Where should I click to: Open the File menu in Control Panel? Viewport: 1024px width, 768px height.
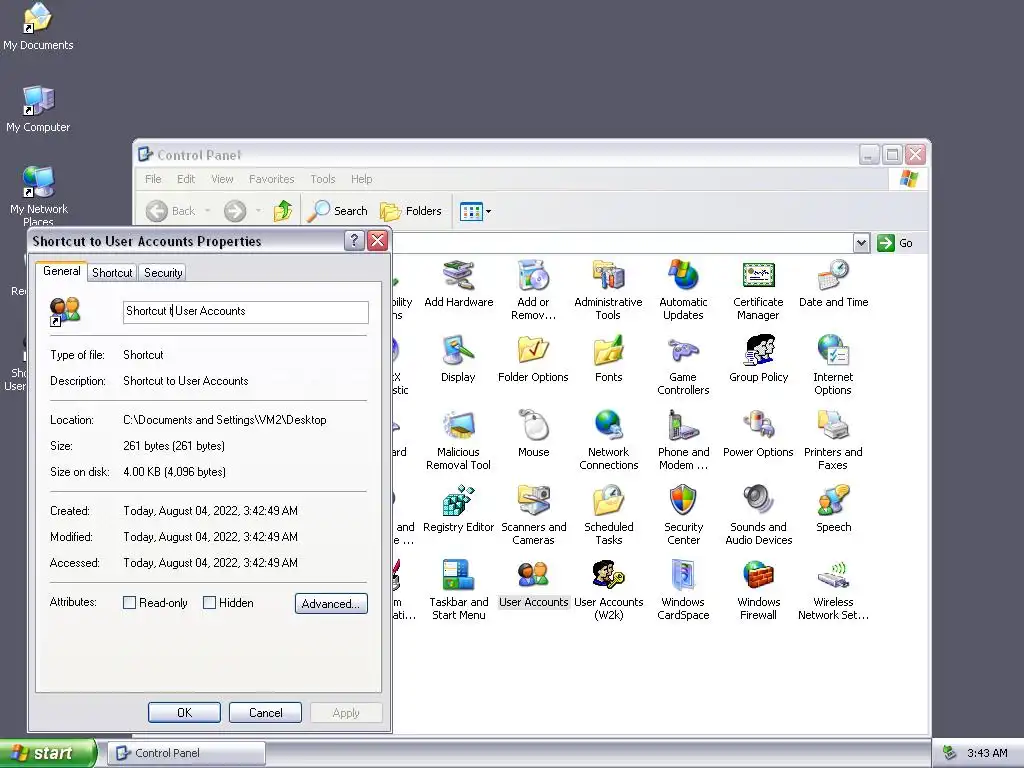click(153, 179)
